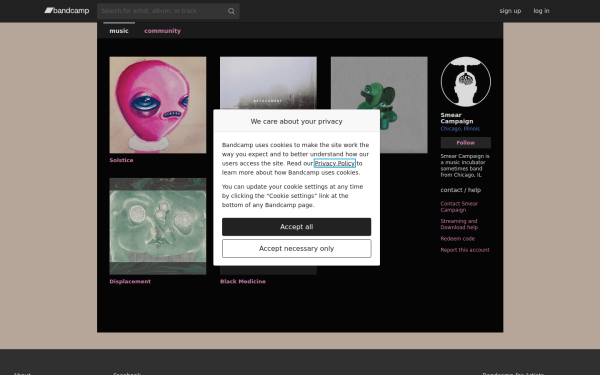This screenshot has height=375, width=600.
Task: Accept all cookies
Action: pos(297,227)
